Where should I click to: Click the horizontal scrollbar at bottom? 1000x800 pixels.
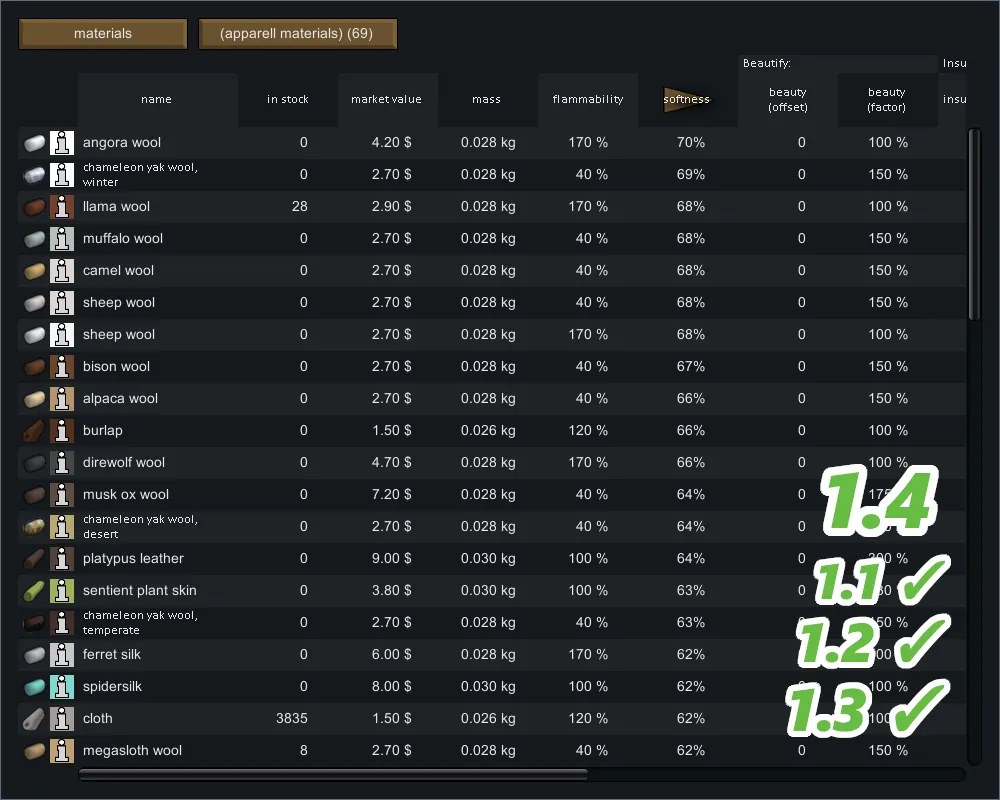333,774
